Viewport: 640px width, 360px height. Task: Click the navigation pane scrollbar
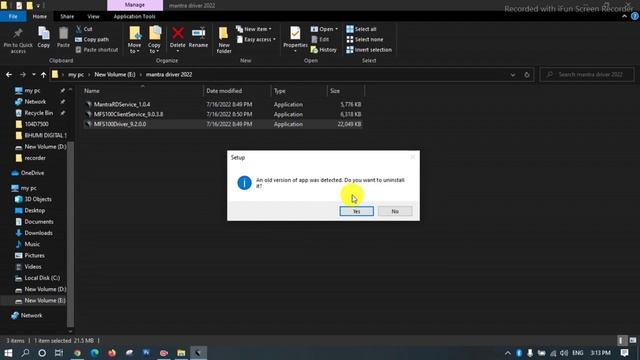[70, 233]
